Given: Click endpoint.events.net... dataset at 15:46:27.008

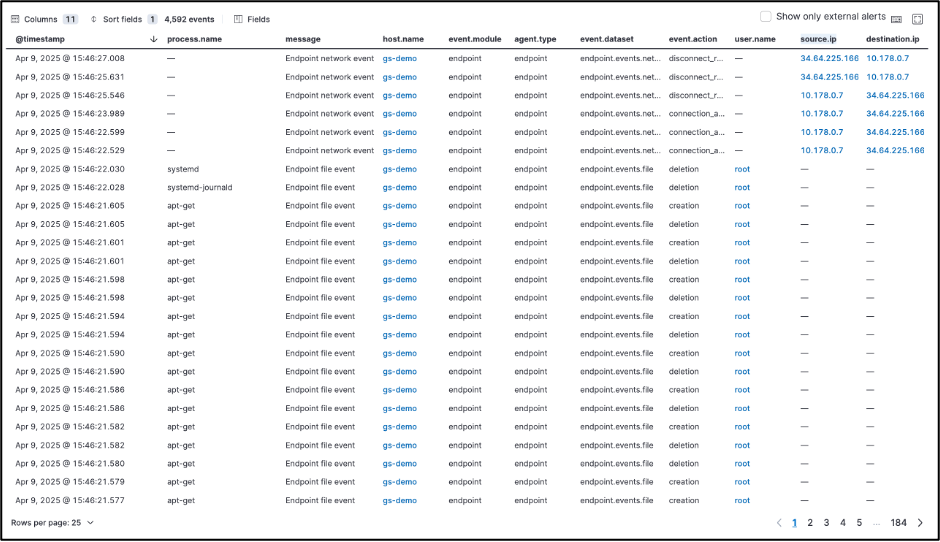Looking at the screenshot, I should click(x=620, y=59).
